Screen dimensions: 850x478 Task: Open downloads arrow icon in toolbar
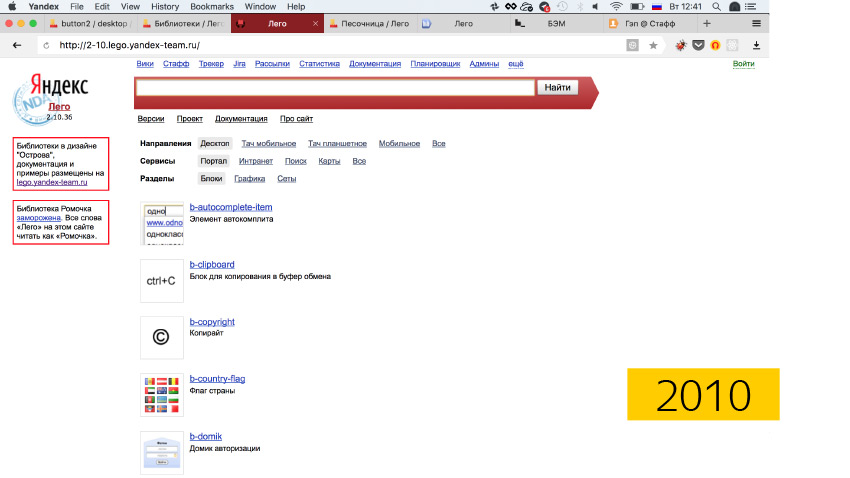click(x=756, y=46)
